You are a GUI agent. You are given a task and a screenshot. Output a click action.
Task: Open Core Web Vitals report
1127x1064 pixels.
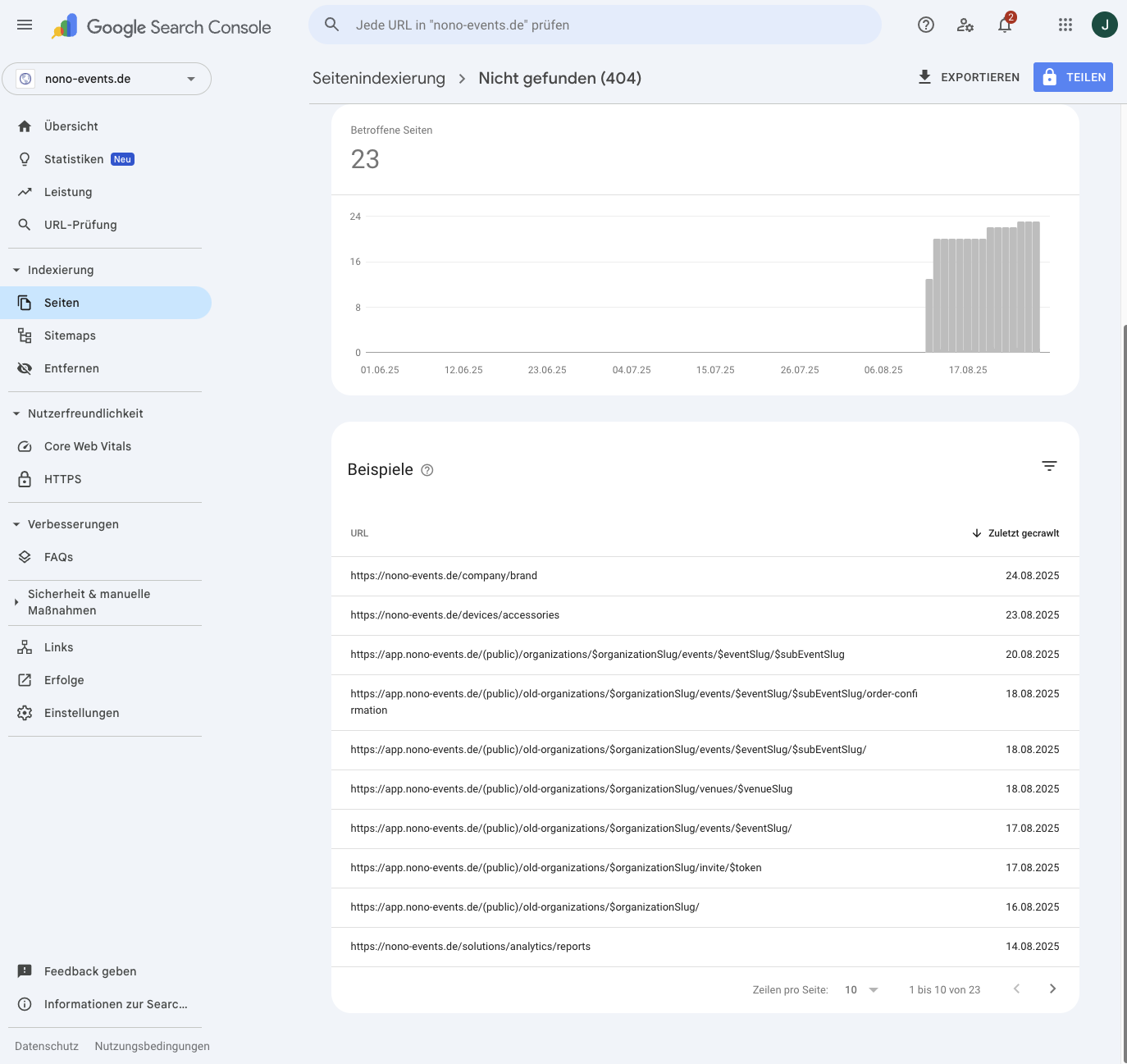(88, 446)
